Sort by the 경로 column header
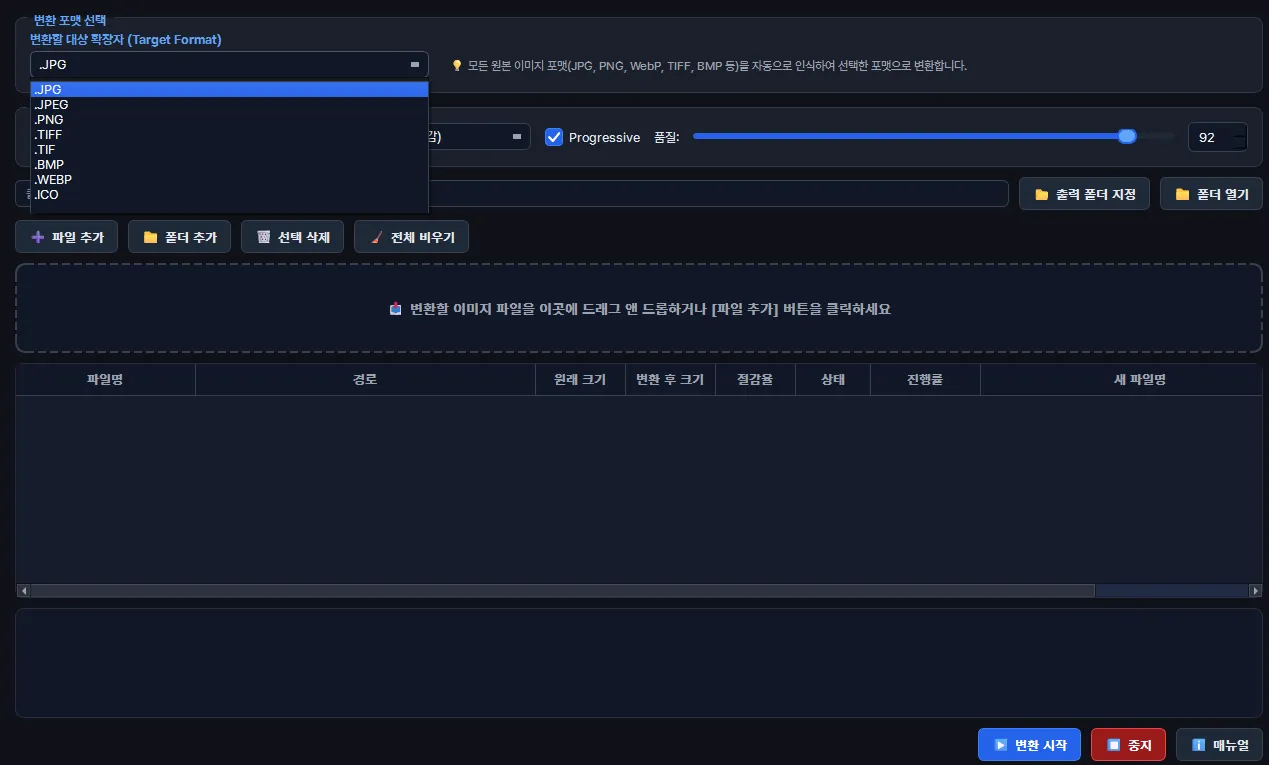Screen dimensions: 1269x765 (x=365, y=380)
